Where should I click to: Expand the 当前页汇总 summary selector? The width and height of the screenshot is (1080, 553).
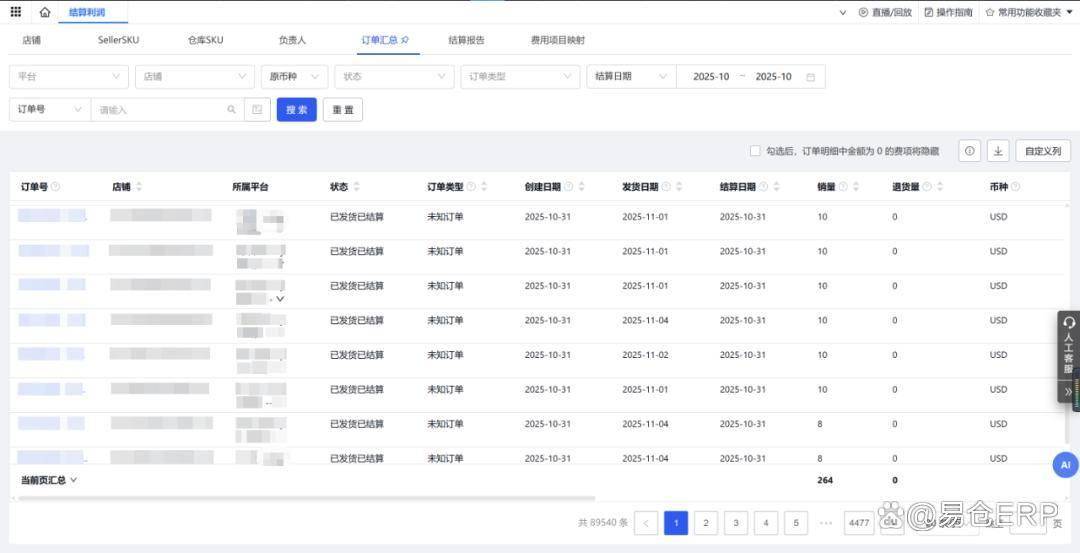(x=49, y=480)
